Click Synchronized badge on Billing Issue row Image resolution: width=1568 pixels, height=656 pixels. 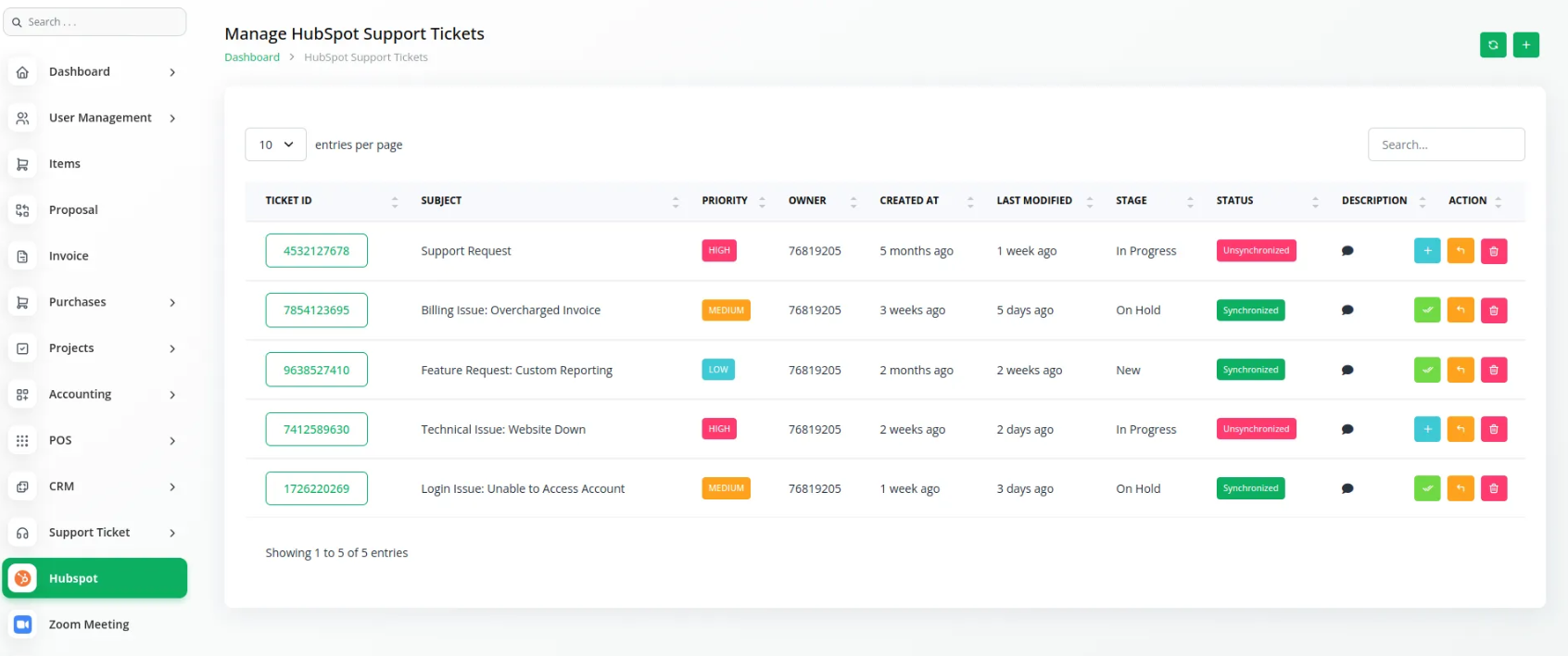tap(1250, 310)
